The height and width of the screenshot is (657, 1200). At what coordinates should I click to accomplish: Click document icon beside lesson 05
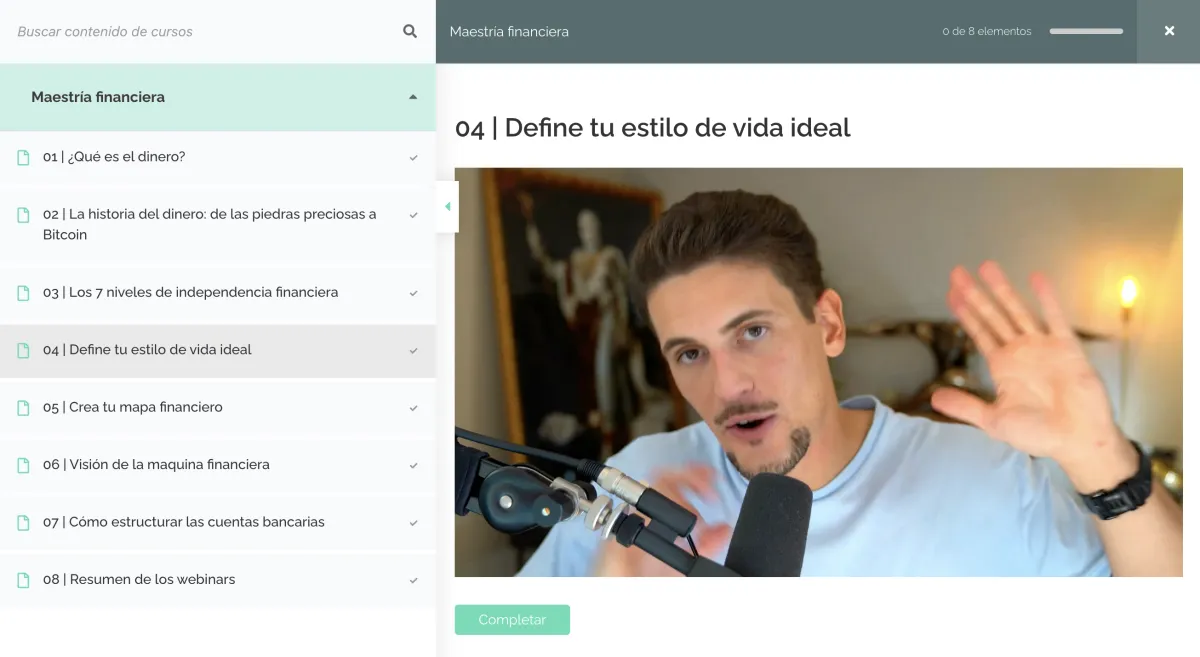[x=23, y=408]
